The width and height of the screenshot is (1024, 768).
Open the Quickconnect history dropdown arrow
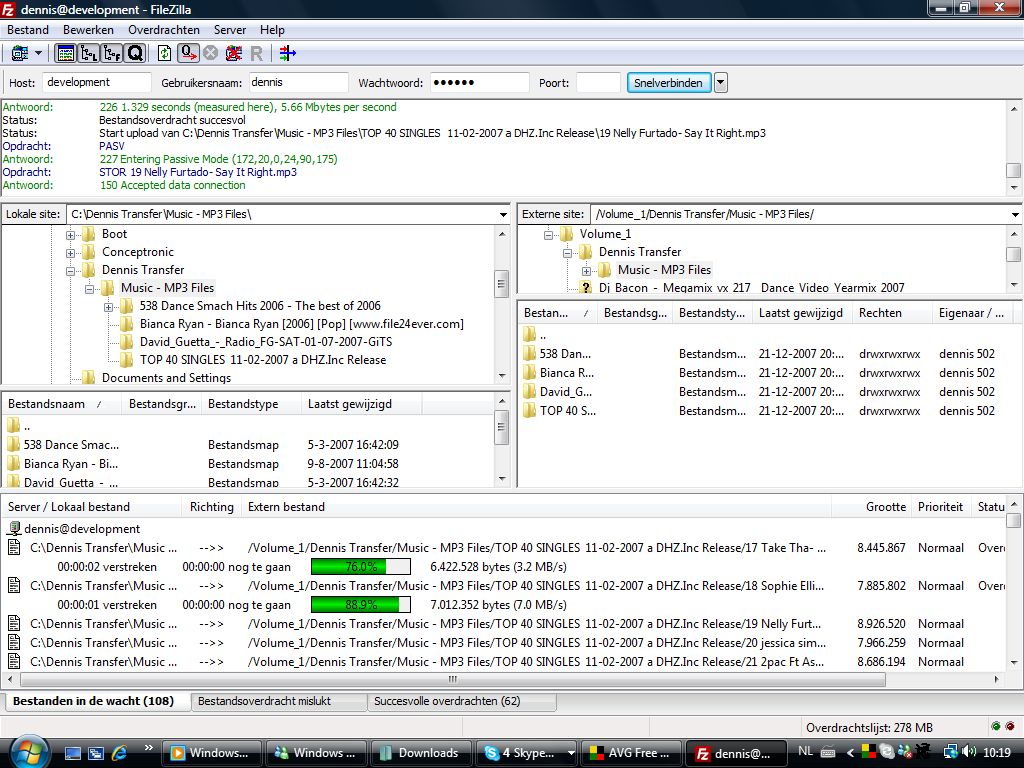pyautogui.click(x=720, y=83)
